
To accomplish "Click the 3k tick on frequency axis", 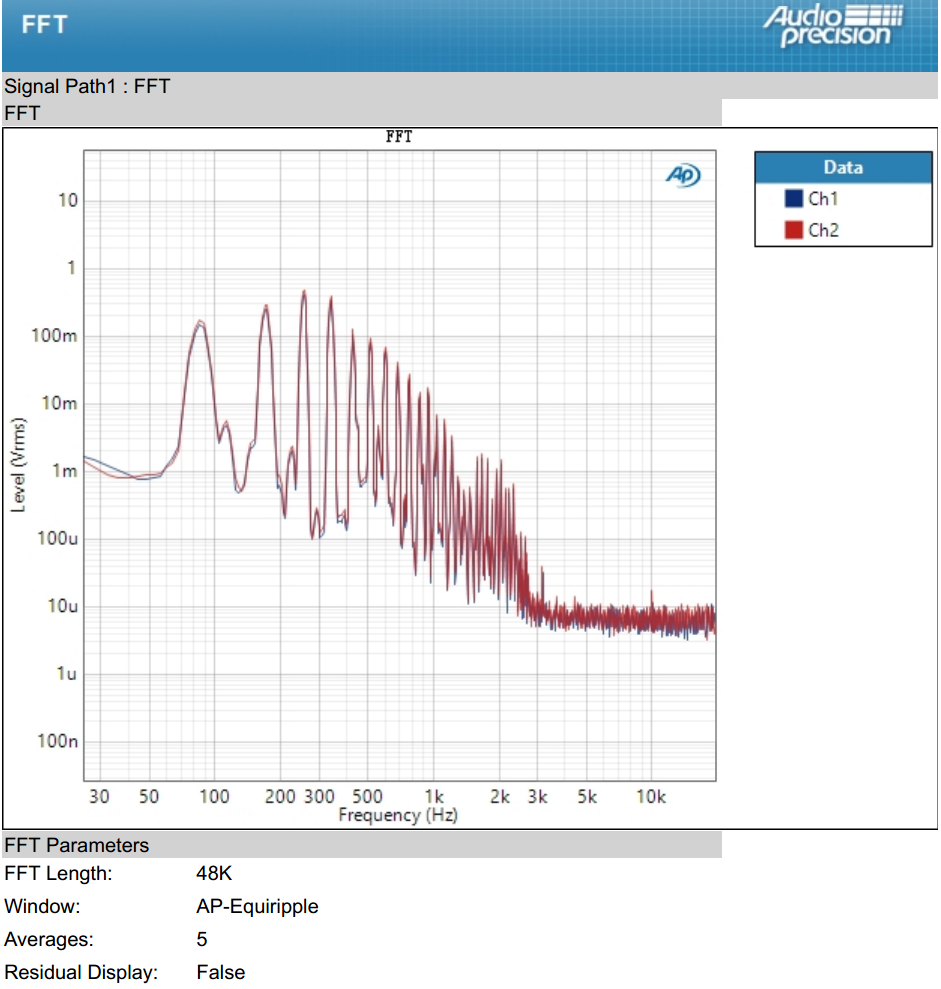I will 537,797.
